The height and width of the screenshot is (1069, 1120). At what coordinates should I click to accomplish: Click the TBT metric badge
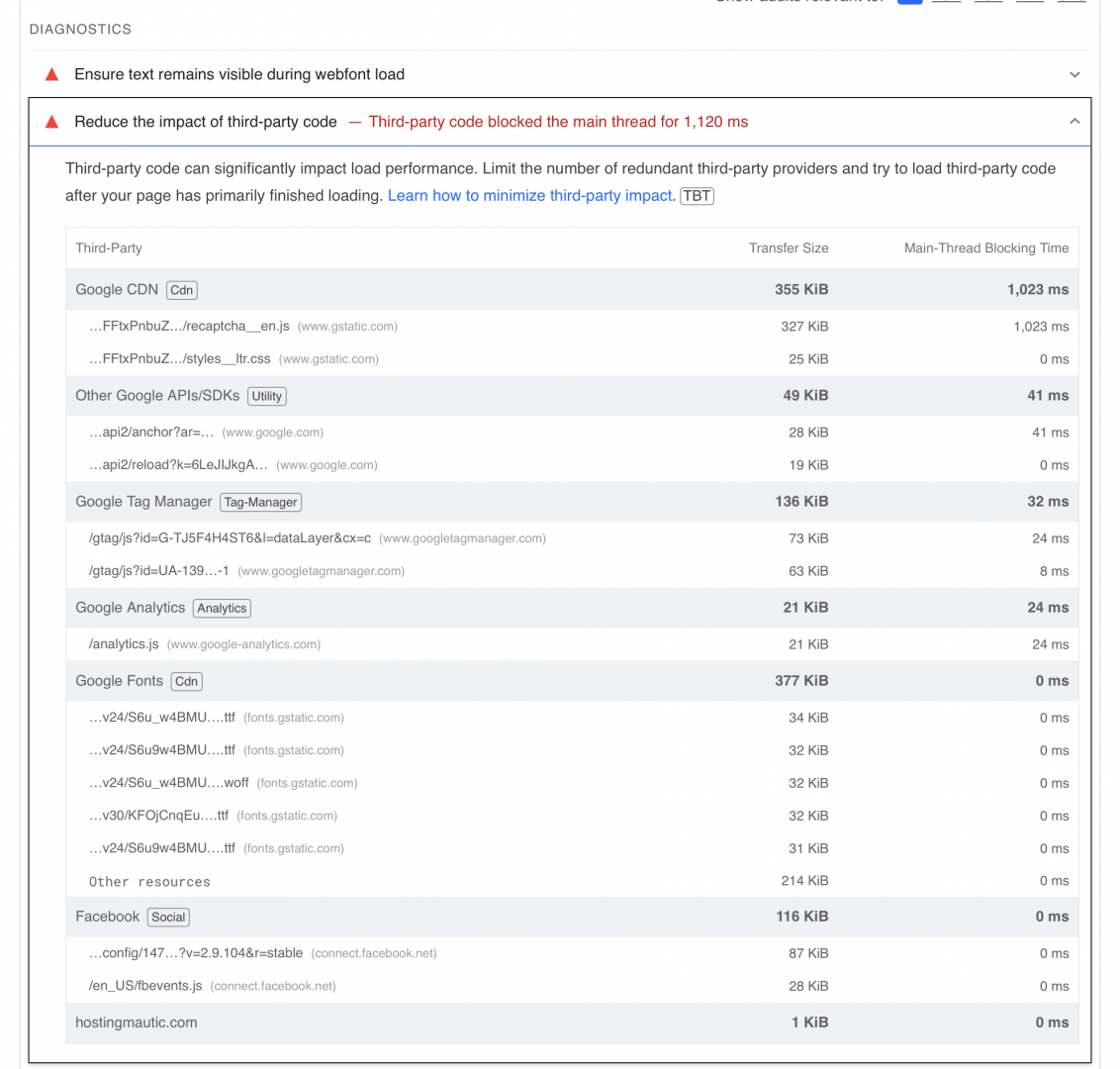[697, 196]
